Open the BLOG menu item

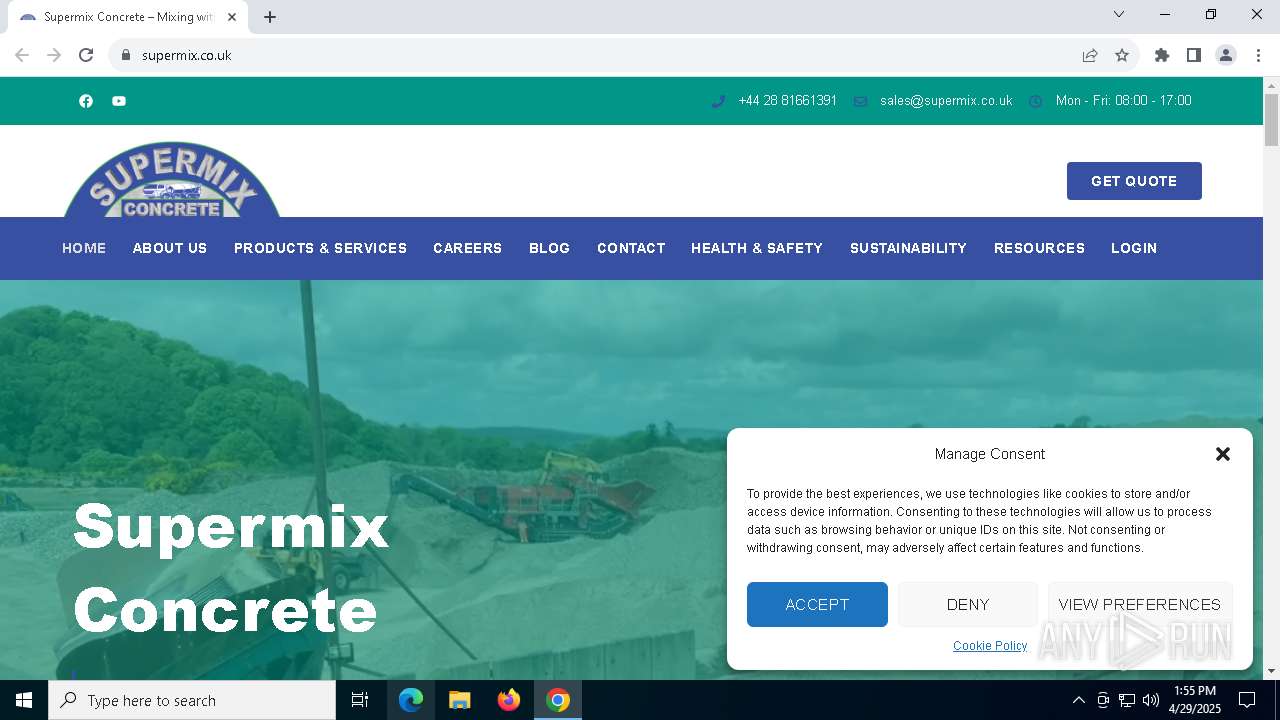click(x=549, y=248)
